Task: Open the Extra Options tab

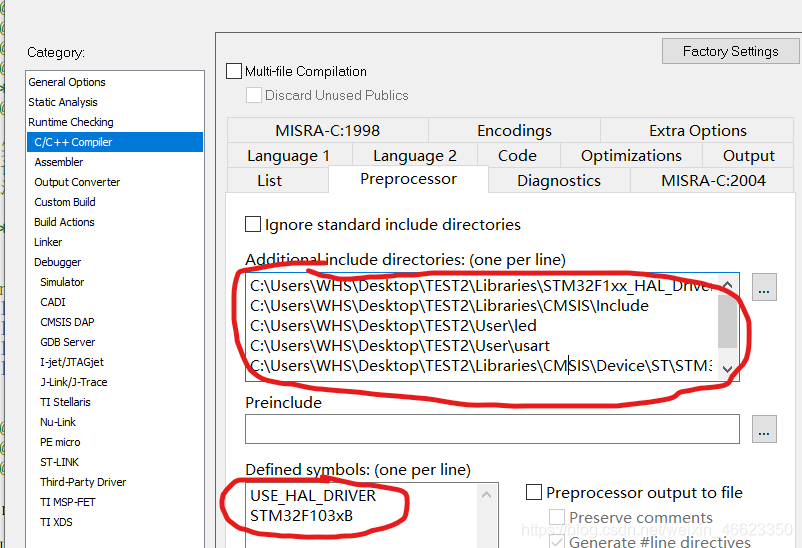Action: [698, 130]
